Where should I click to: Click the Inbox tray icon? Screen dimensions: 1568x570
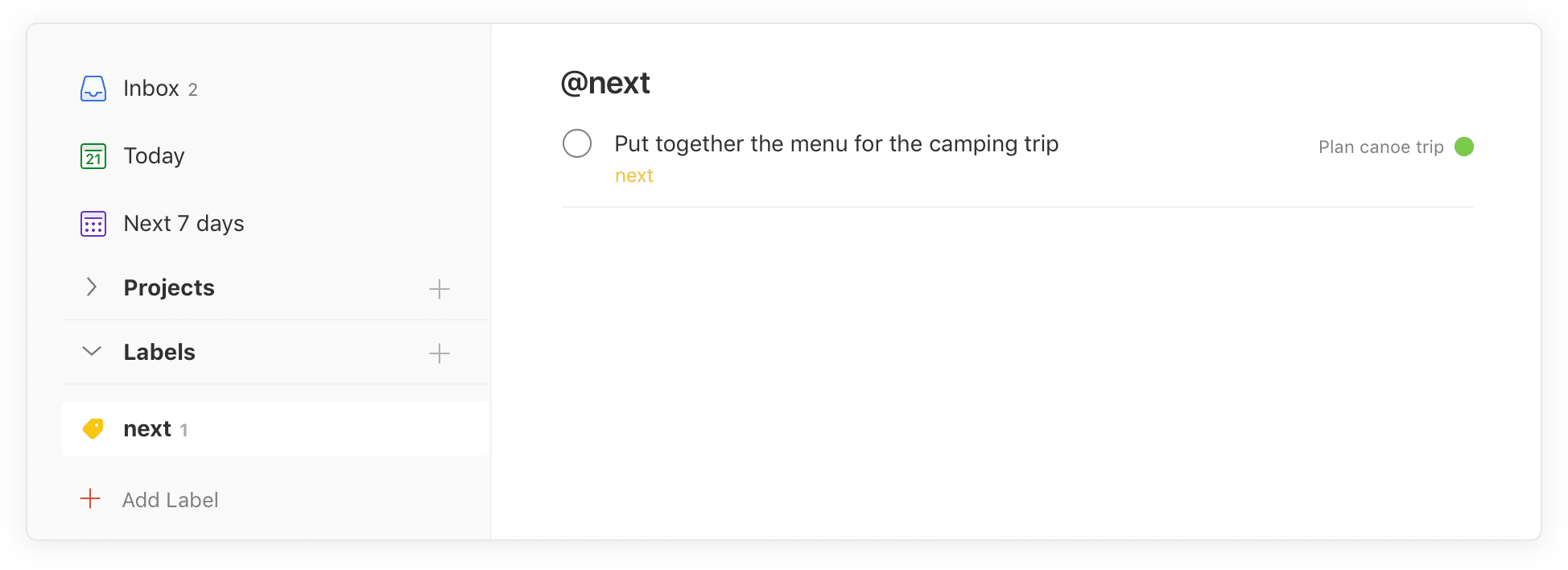click(93, 89)
